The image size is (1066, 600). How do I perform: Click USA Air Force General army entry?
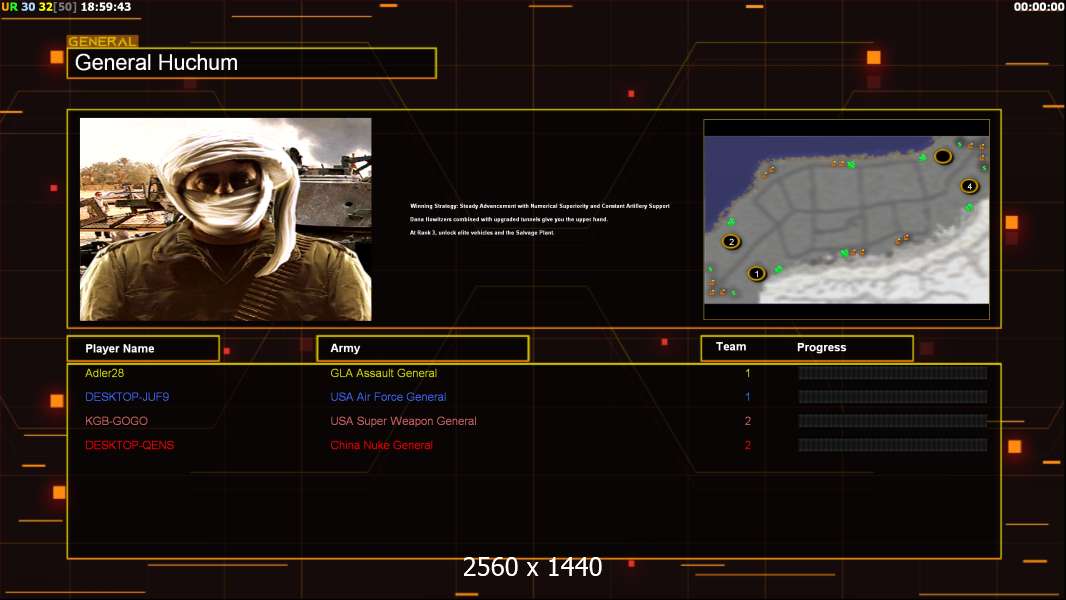click(x=388, y=397)
